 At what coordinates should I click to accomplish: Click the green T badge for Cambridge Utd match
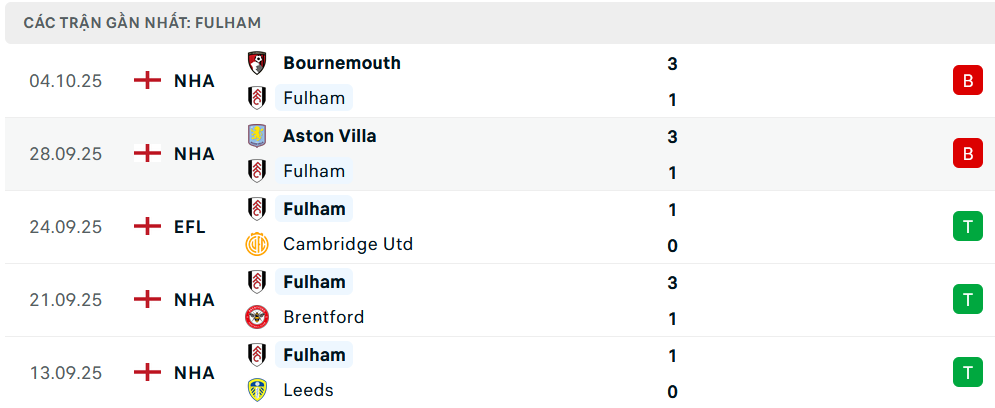(x=967, y=227)
